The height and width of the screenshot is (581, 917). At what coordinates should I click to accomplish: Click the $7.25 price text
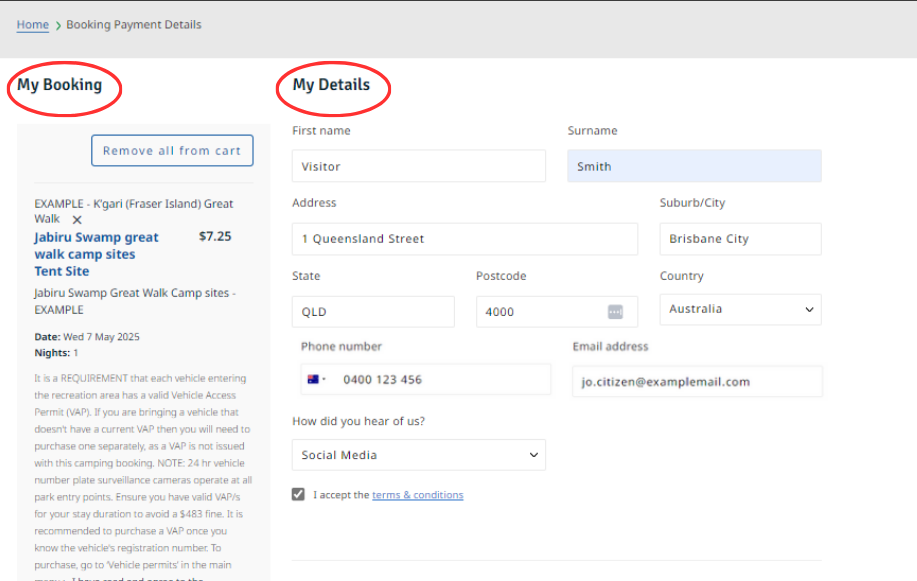coord(215,236)
